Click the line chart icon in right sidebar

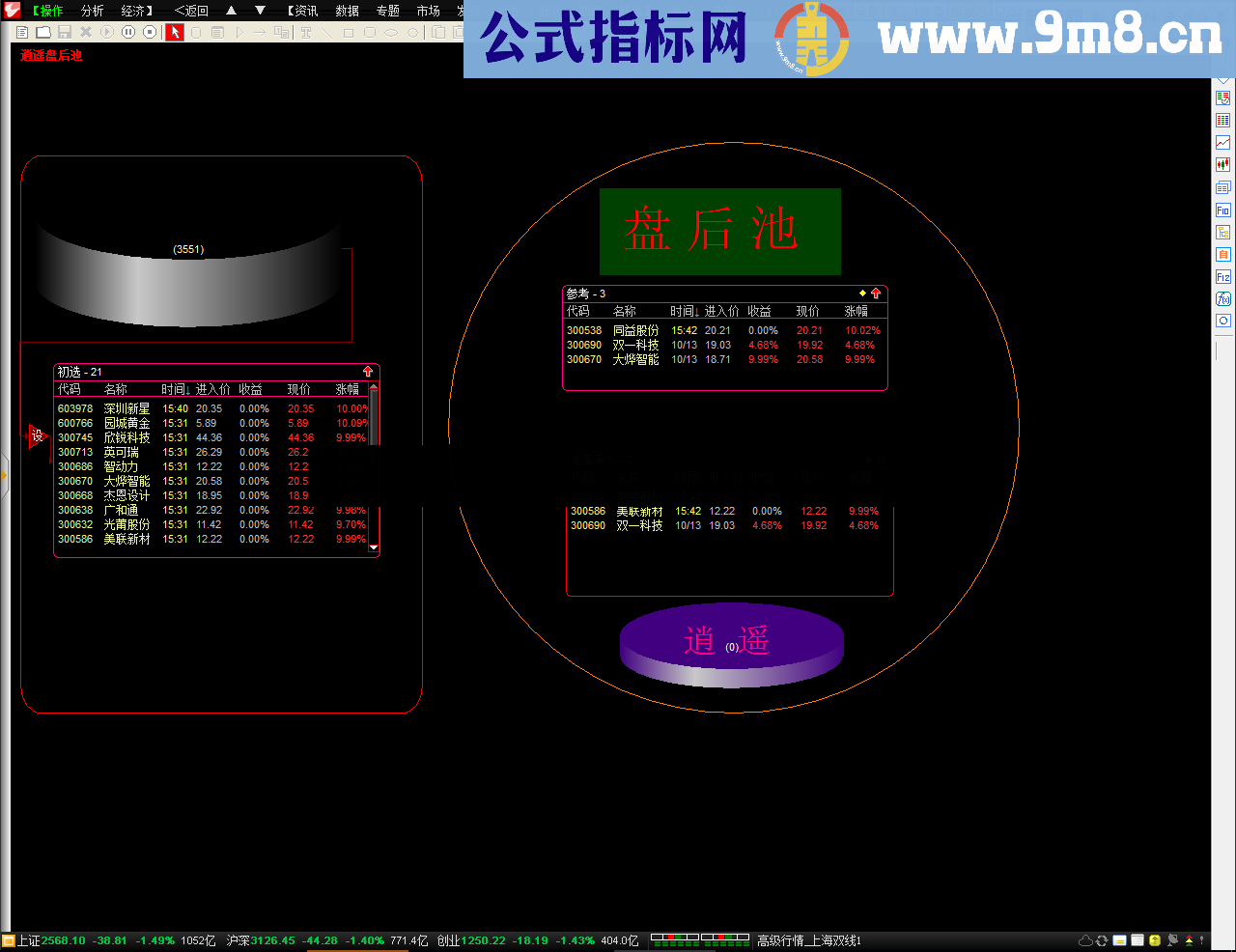point(1222,143)
